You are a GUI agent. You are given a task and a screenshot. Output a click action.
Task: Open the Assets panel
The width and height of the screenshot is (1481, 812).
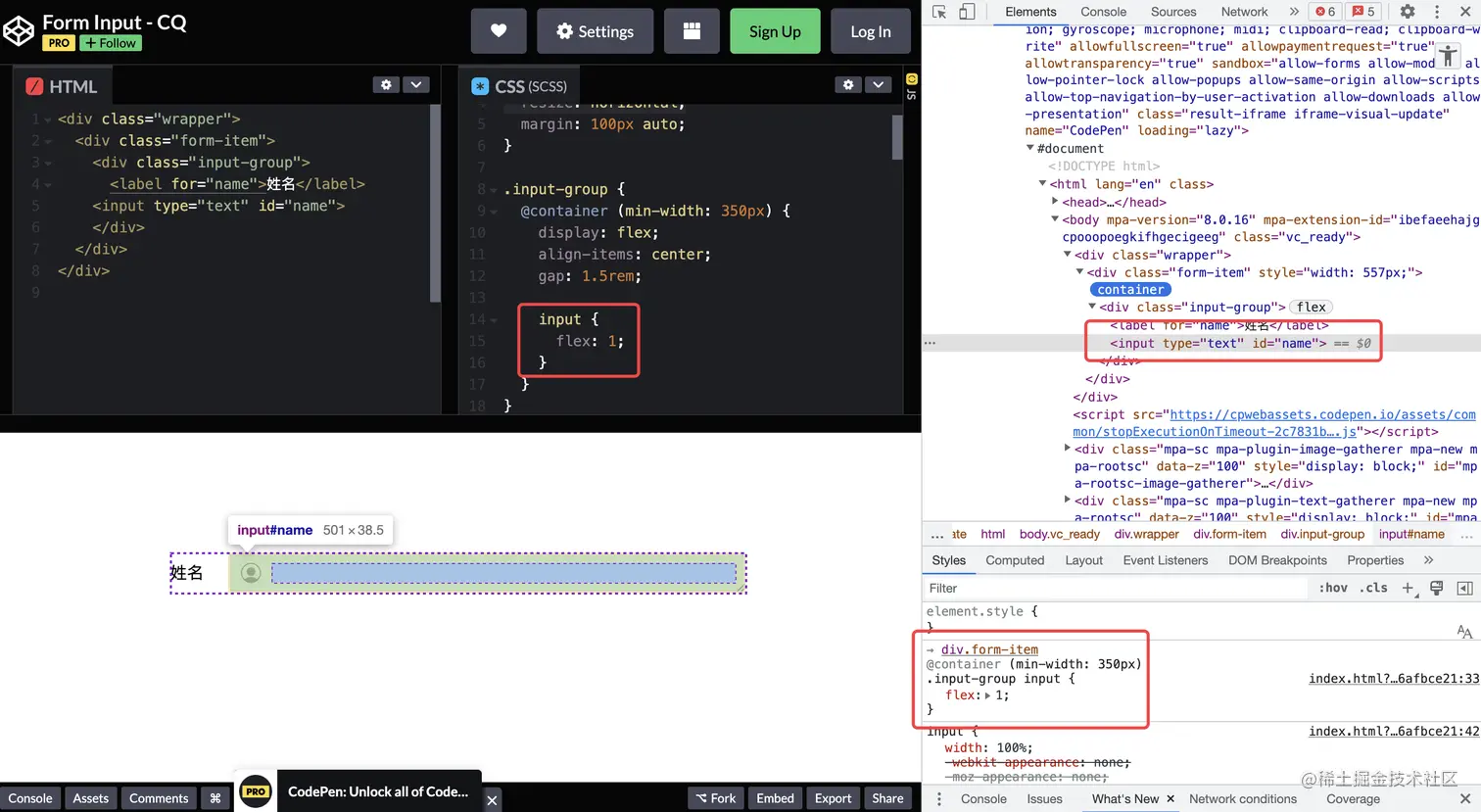pos(91,798)
